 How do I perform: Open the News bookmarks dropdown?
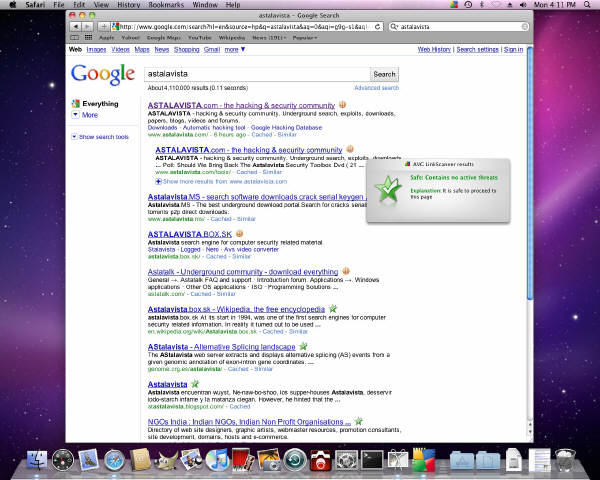click(x=269, y=38)
